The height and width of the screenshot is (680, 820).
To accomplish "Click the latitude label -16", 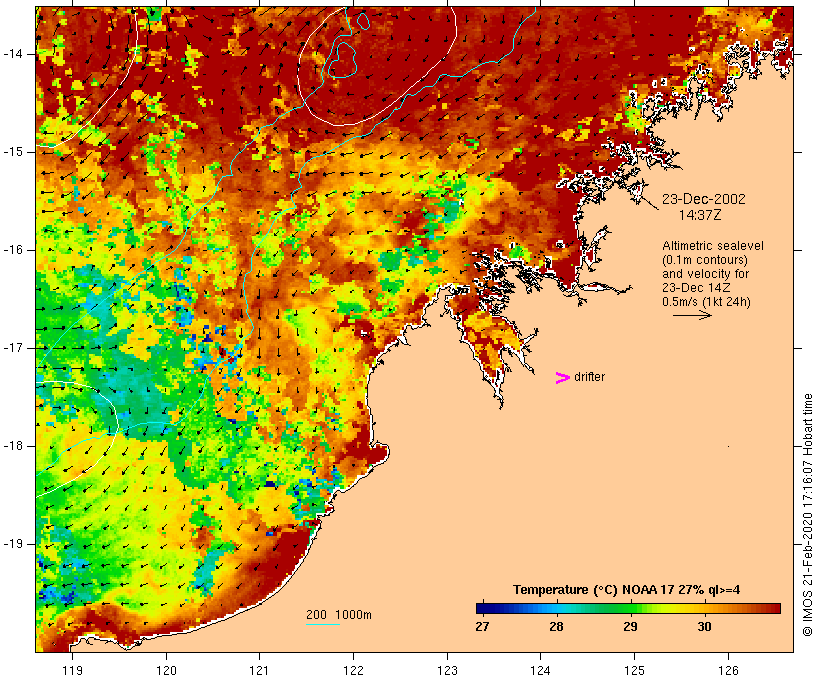I will 13,250.
